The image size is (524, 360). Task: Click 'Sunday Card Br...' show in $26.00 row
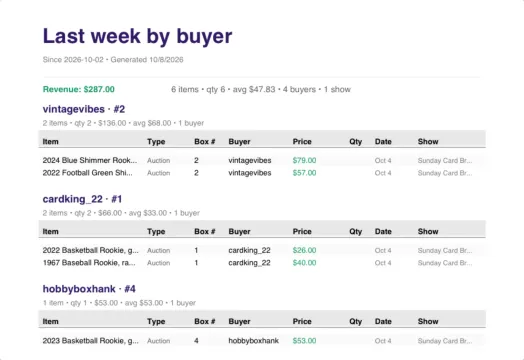coord(445,250)
